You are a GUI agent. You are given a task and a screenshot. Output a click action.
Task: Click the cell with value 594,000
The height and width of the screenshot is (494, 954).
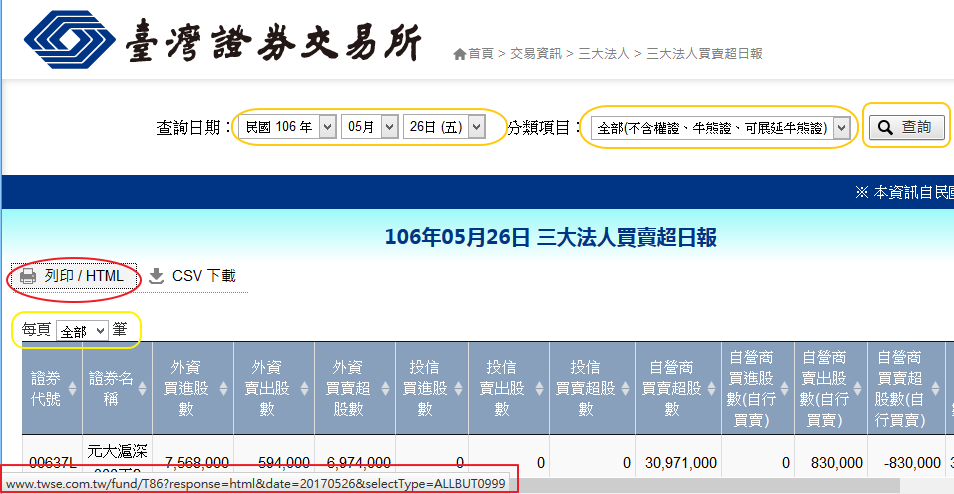[x=284, y=464]
